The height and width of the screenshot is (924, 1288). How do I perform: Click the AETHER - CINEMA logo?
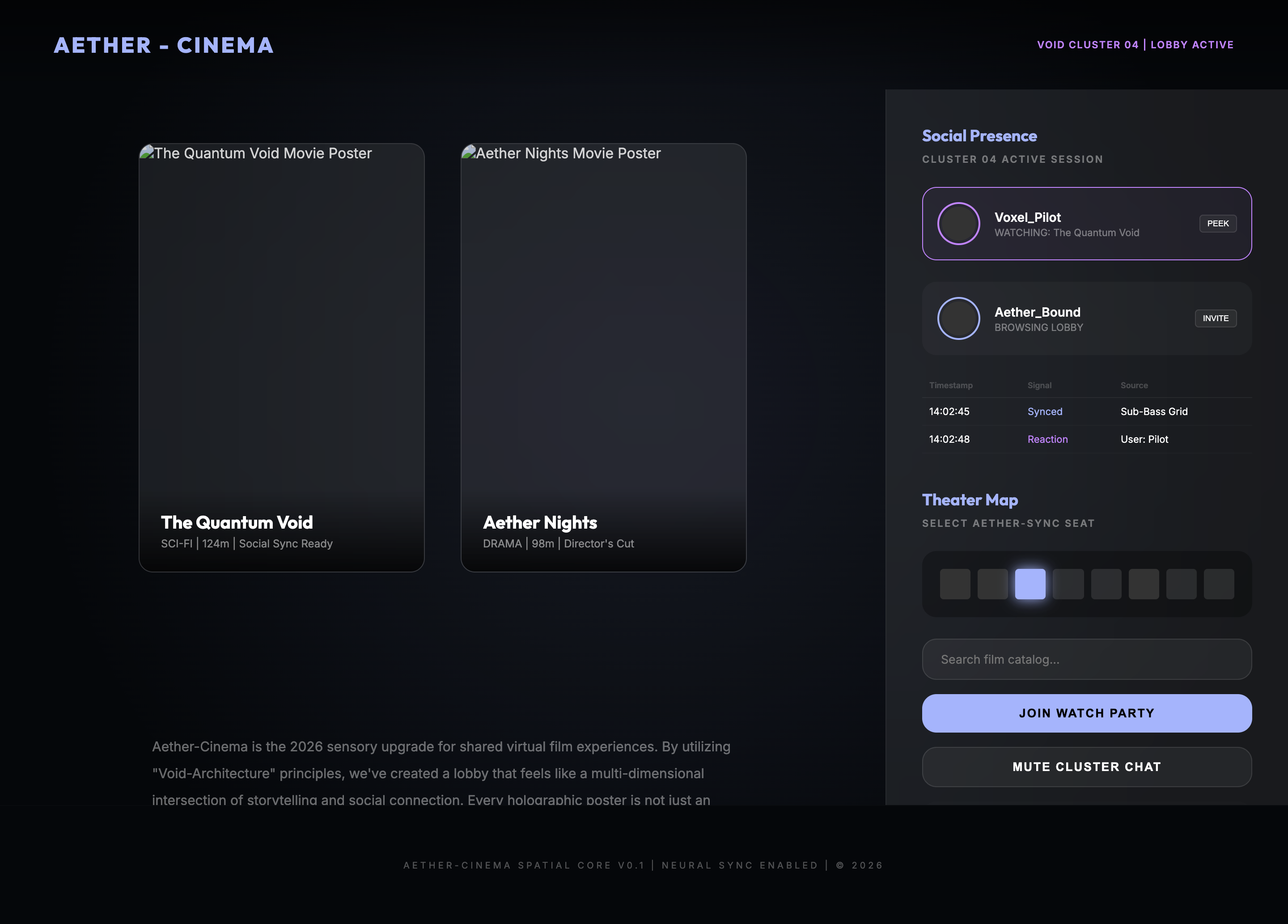pos(164,46)
